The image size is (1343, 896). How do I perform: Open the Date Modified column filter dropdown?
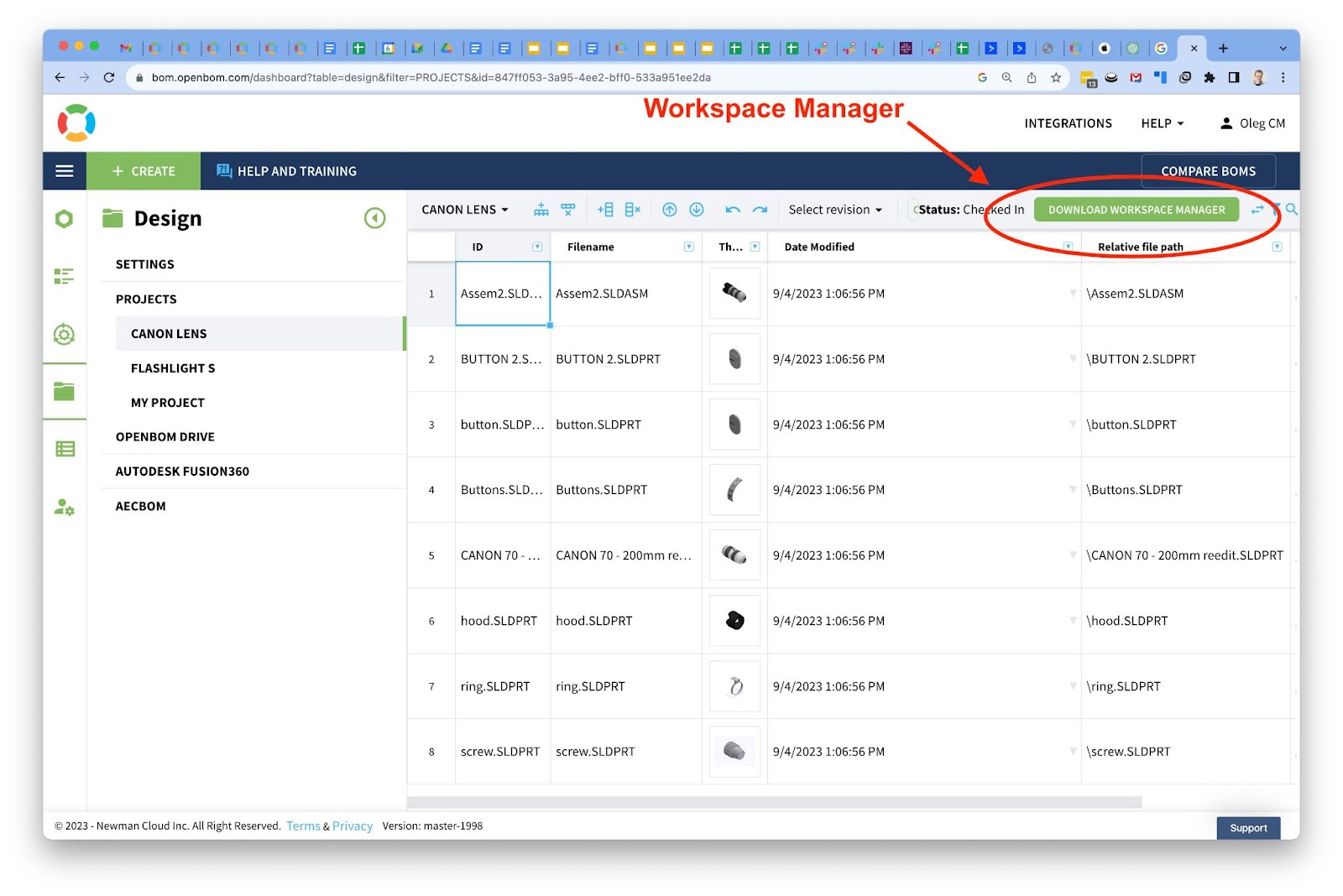pos(1069,247)
